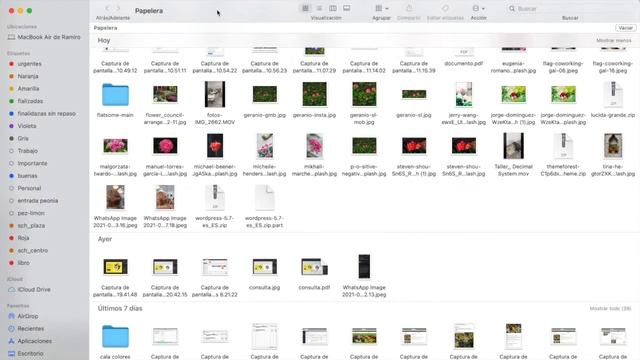Select Captura de pantalla 19.41.48 thumbnail
640x360 pixels.
[x=115, y=267]
